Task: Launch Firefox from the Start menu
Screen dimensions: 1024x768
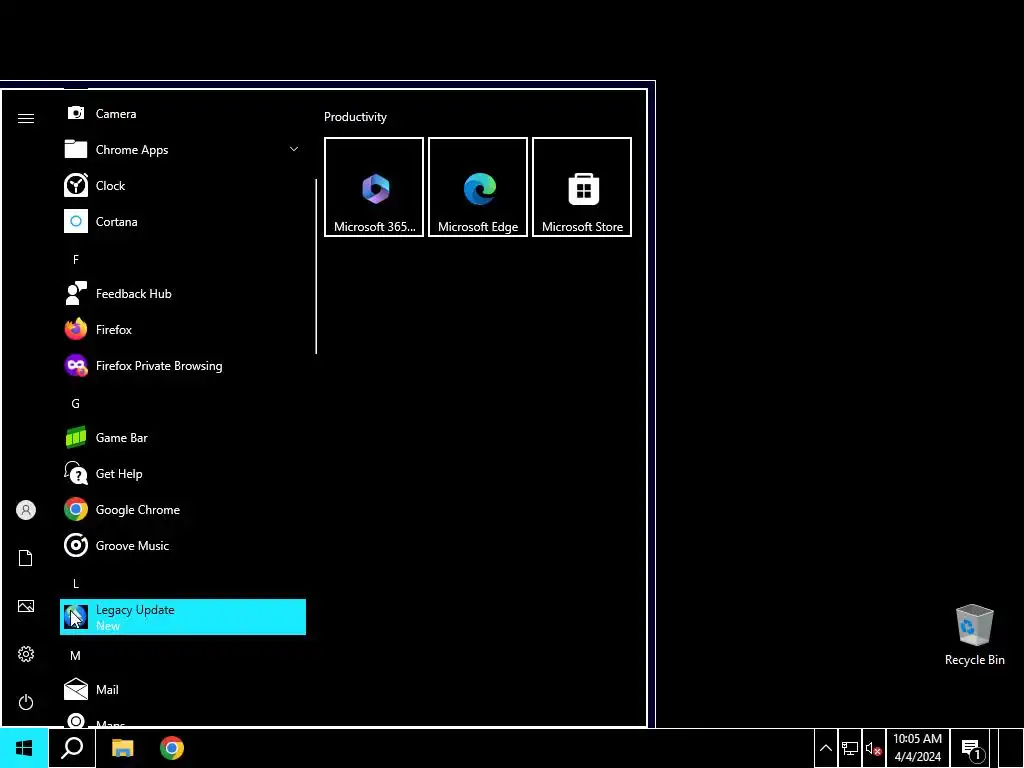Action: click(x=183, y=330)
